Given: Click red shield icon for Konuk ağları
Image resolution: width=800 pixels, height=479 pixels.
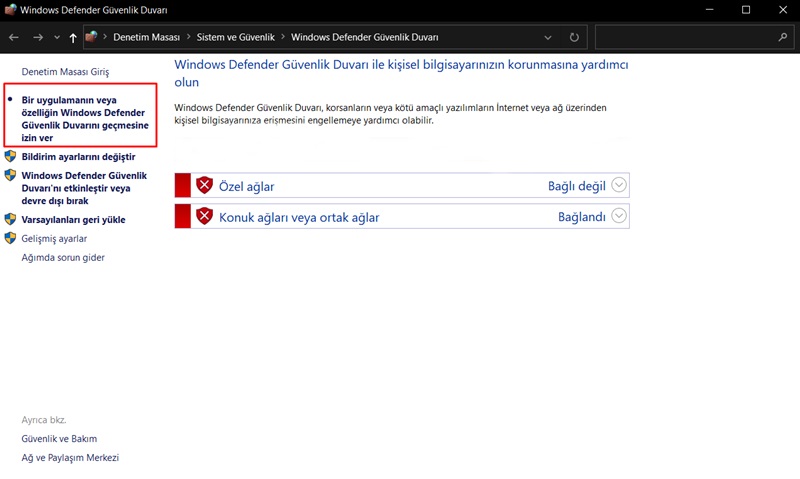Looking at the screenshot, I should tap(204, 216).
